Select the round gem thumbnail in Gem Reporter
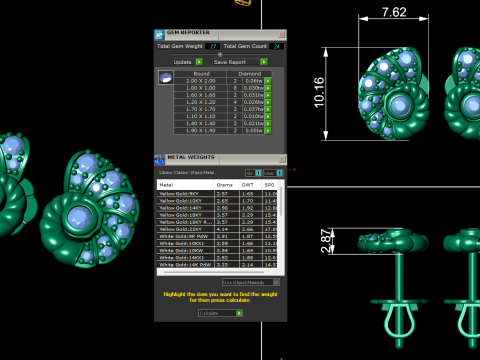Image resolution: width=480 pixels, height=360 pixels. [166, 78]
